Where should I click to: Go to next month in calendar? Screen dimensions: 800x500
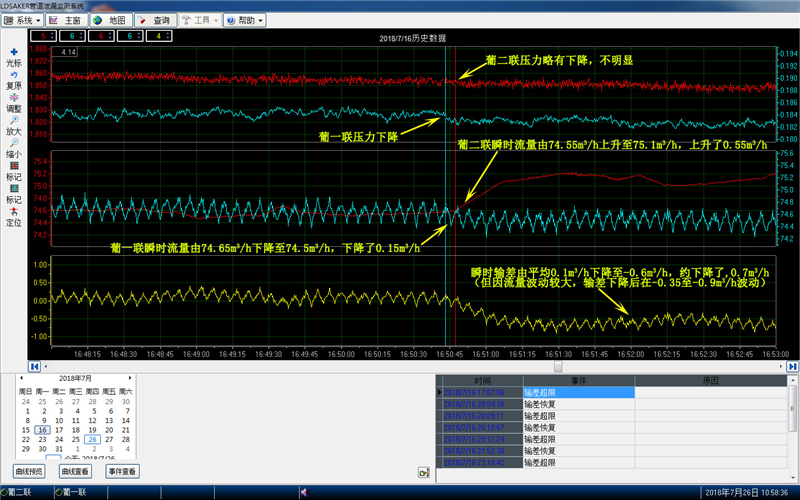(x=131, y=378)
